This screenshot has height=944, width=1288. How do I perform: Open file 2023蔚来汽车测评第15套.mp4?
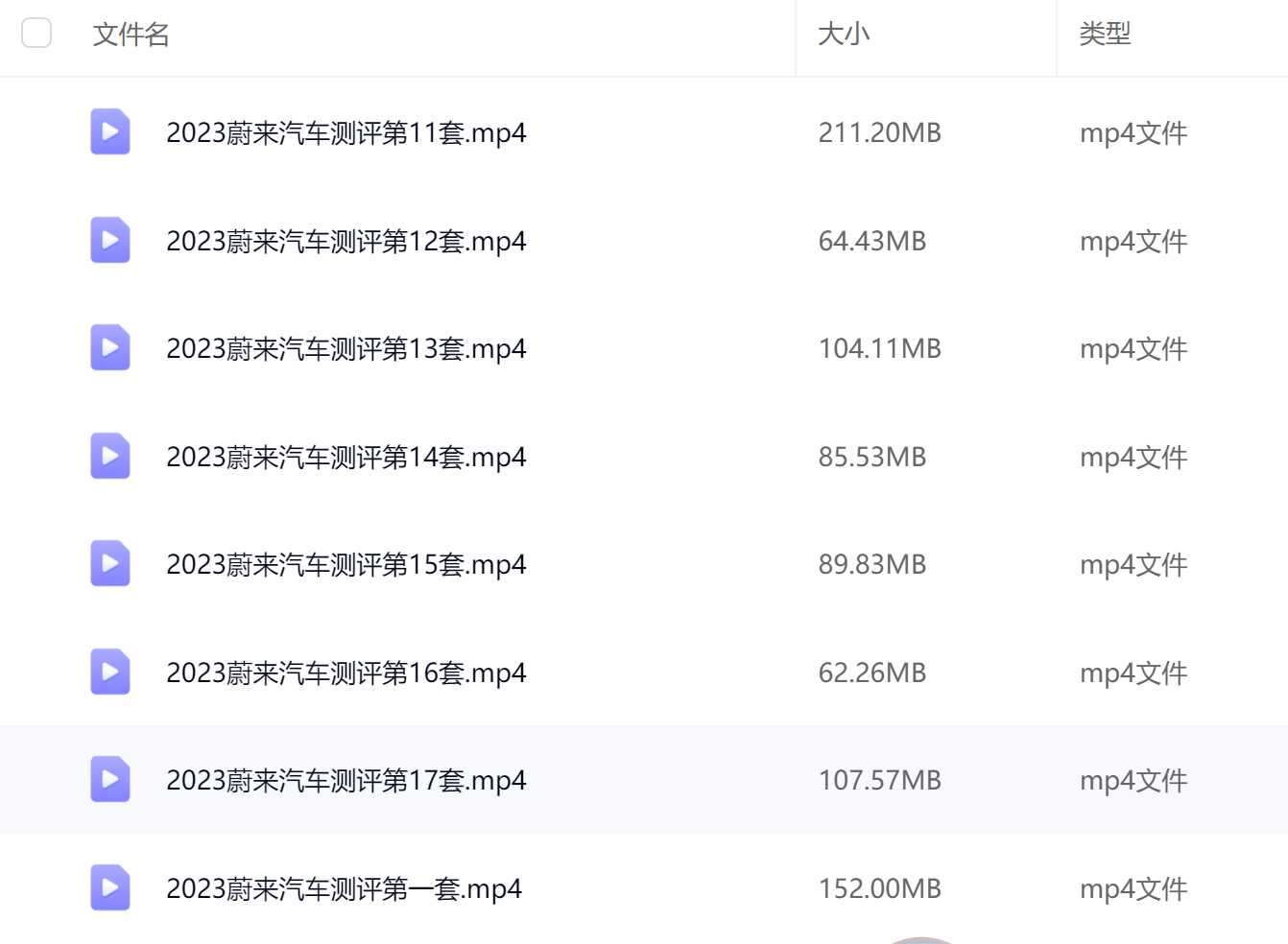point(346,564)
